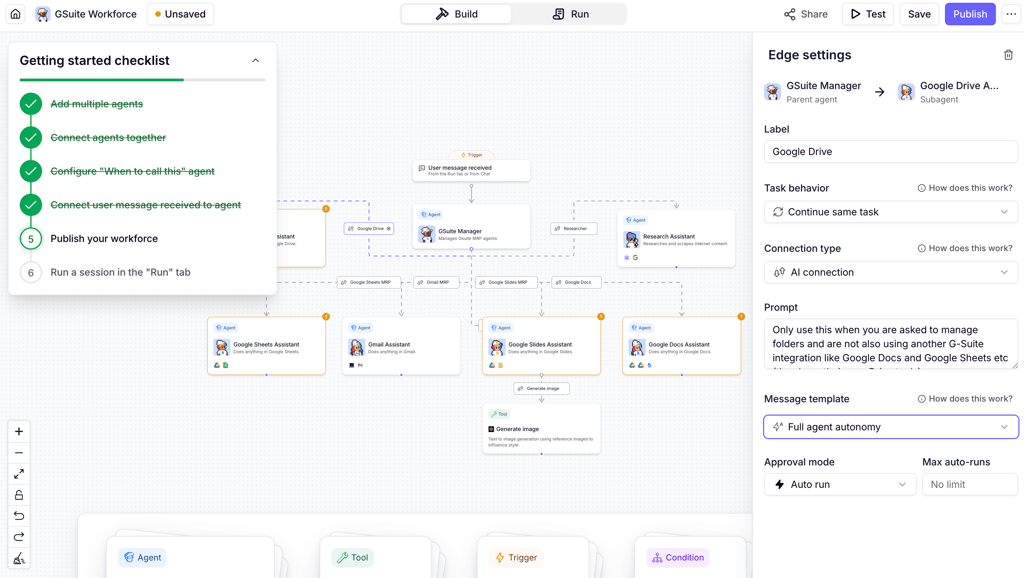Click the Publish your workforce text
This screenshot has width=1024, height=578.
(104, 239)
